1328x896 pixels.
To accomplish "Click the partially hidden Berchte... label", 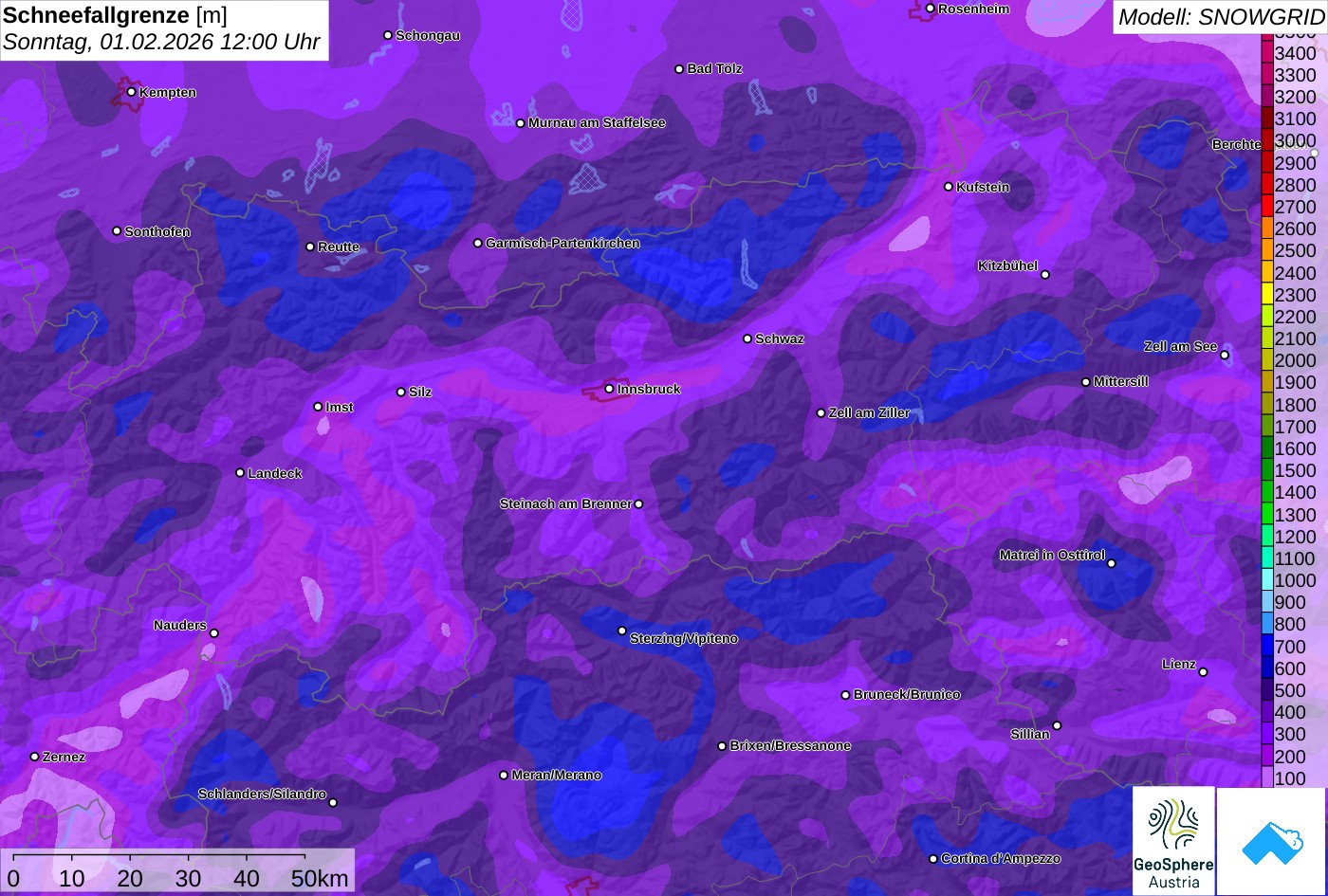I will pyautogui.click(x=1236, y=145).
